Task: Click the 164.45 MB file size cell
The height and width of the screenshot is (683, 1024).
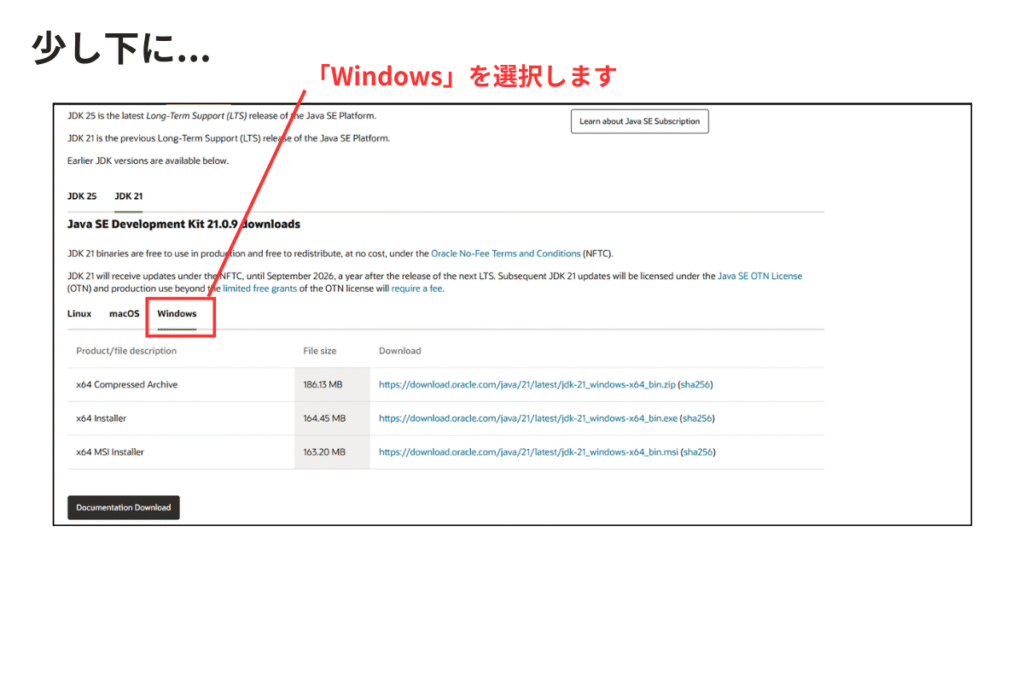Action: [324, 418]
